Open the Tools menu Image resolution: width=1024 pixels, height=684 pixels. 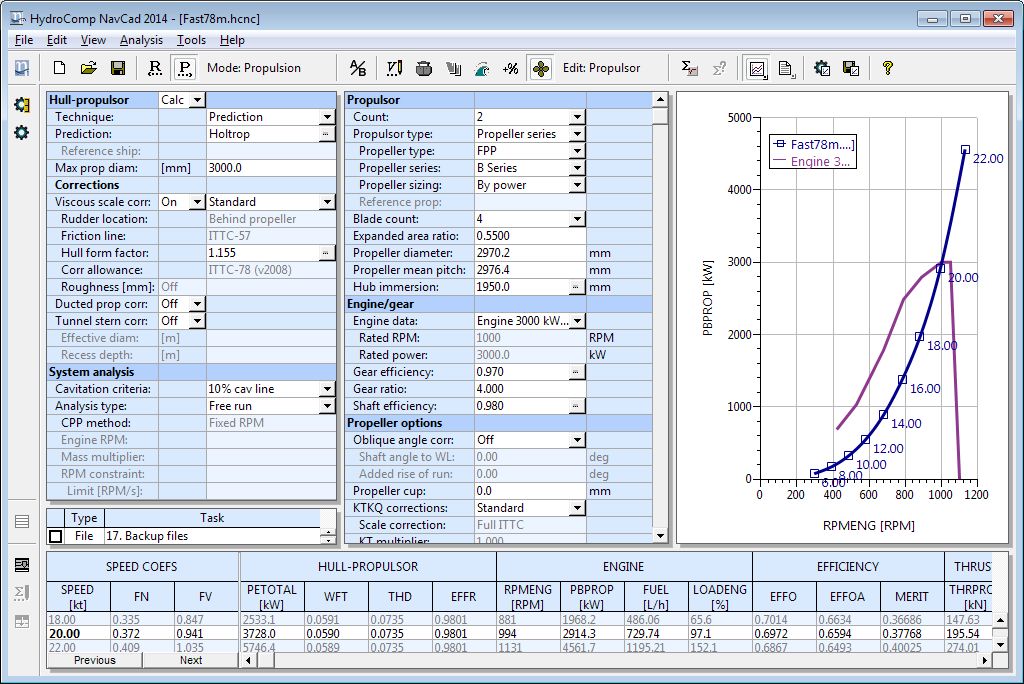coord(191,40)
